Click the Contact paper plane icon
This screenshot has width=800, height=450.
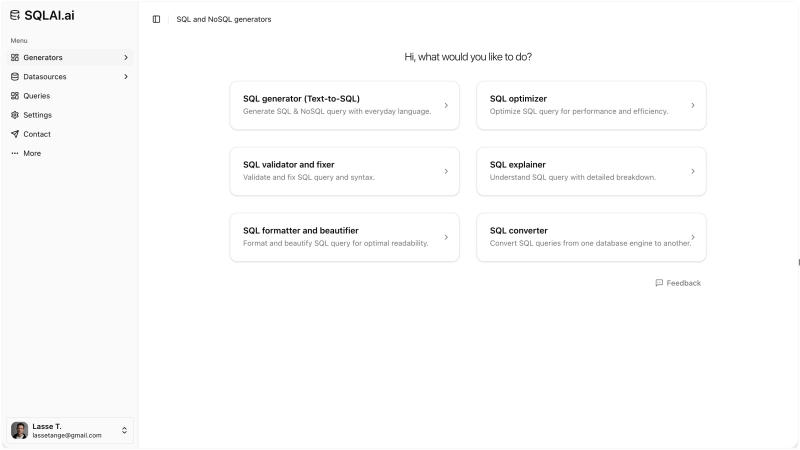(x=15, y=134)
